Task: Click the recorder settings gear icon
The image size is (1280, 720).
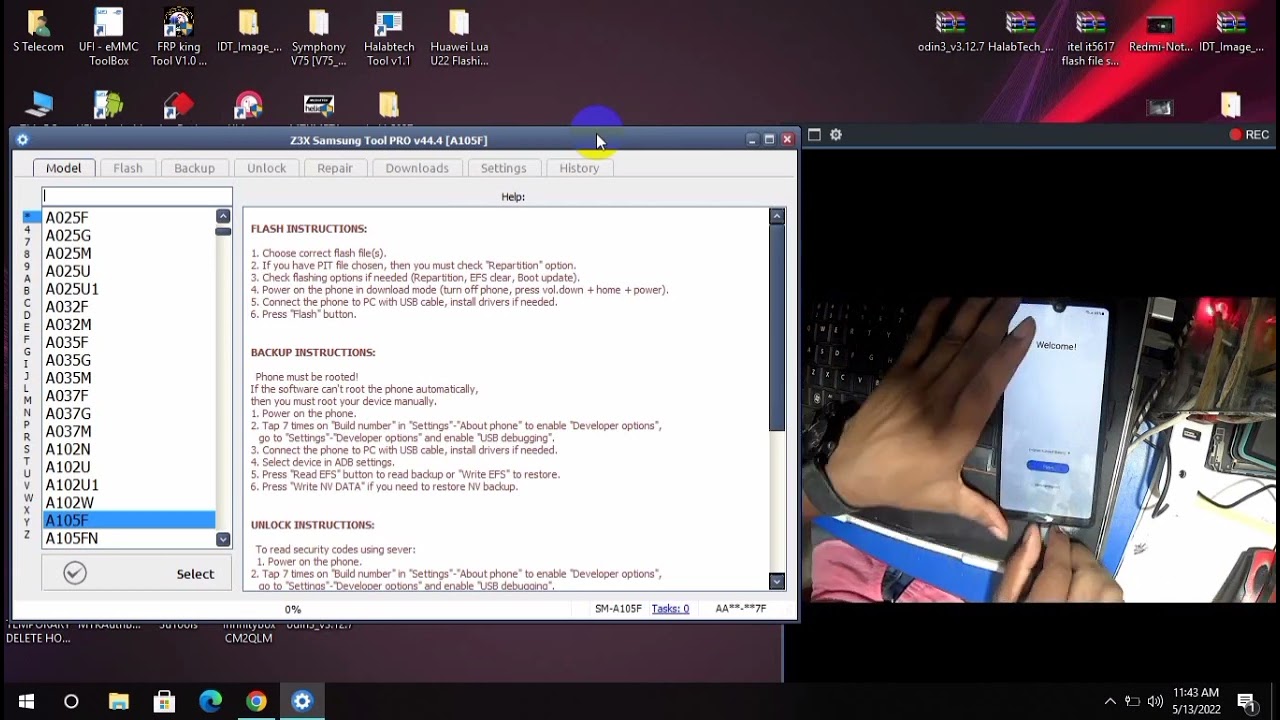Action: (836, 135)
